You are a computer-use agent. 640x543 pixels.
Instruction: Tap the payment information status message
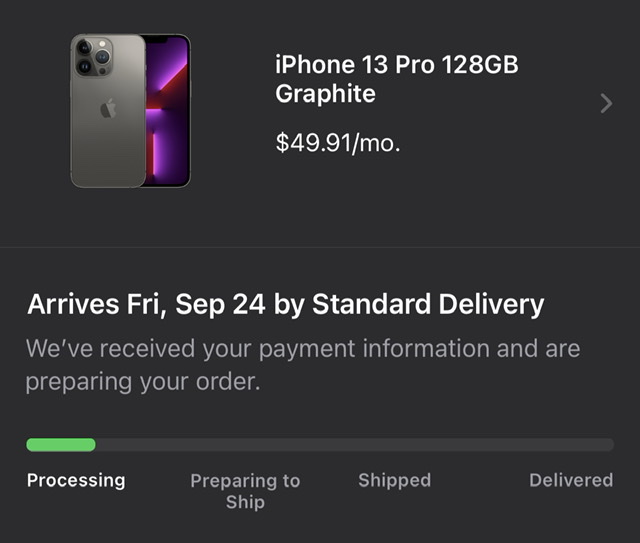(x=303, y=349)
